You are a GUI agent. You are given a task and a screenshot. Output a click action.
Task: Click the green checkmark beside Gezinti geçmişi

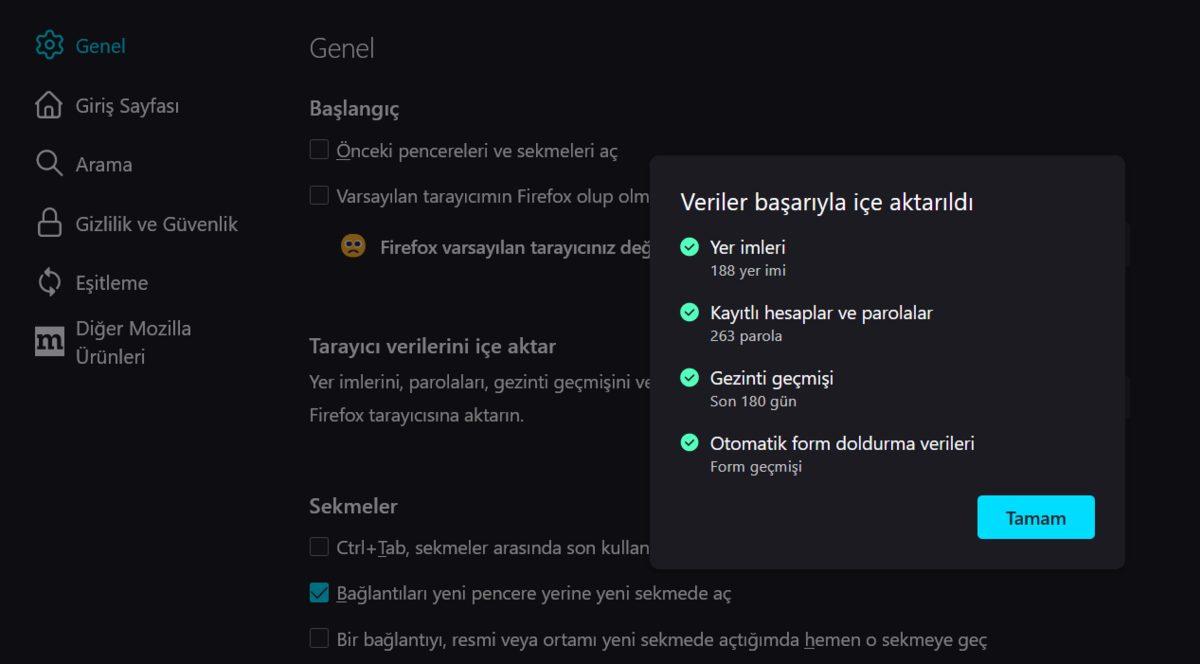click(689, 377)
